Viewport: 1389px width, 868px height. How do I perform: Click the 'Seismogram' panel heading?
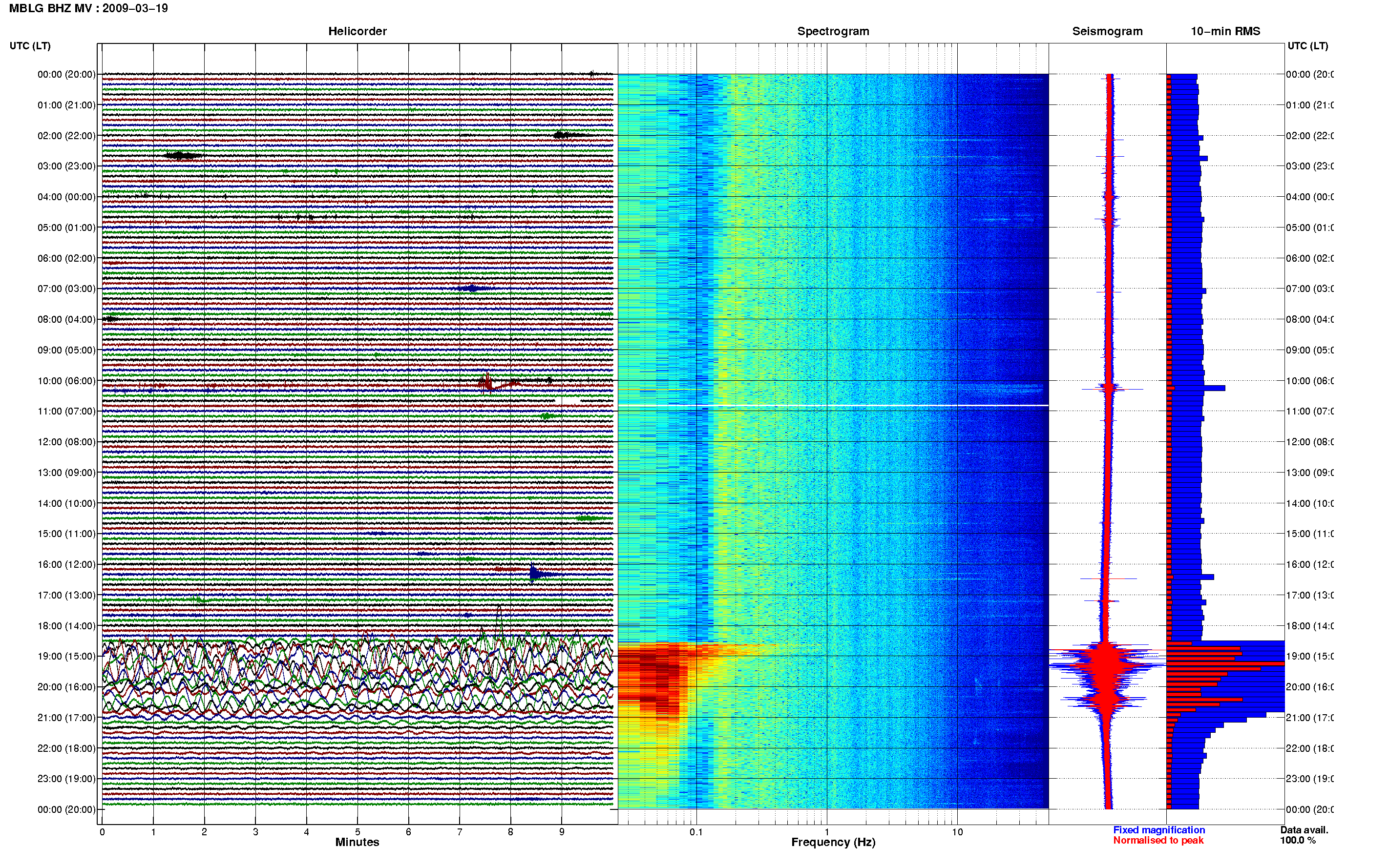click(1107, 31)
